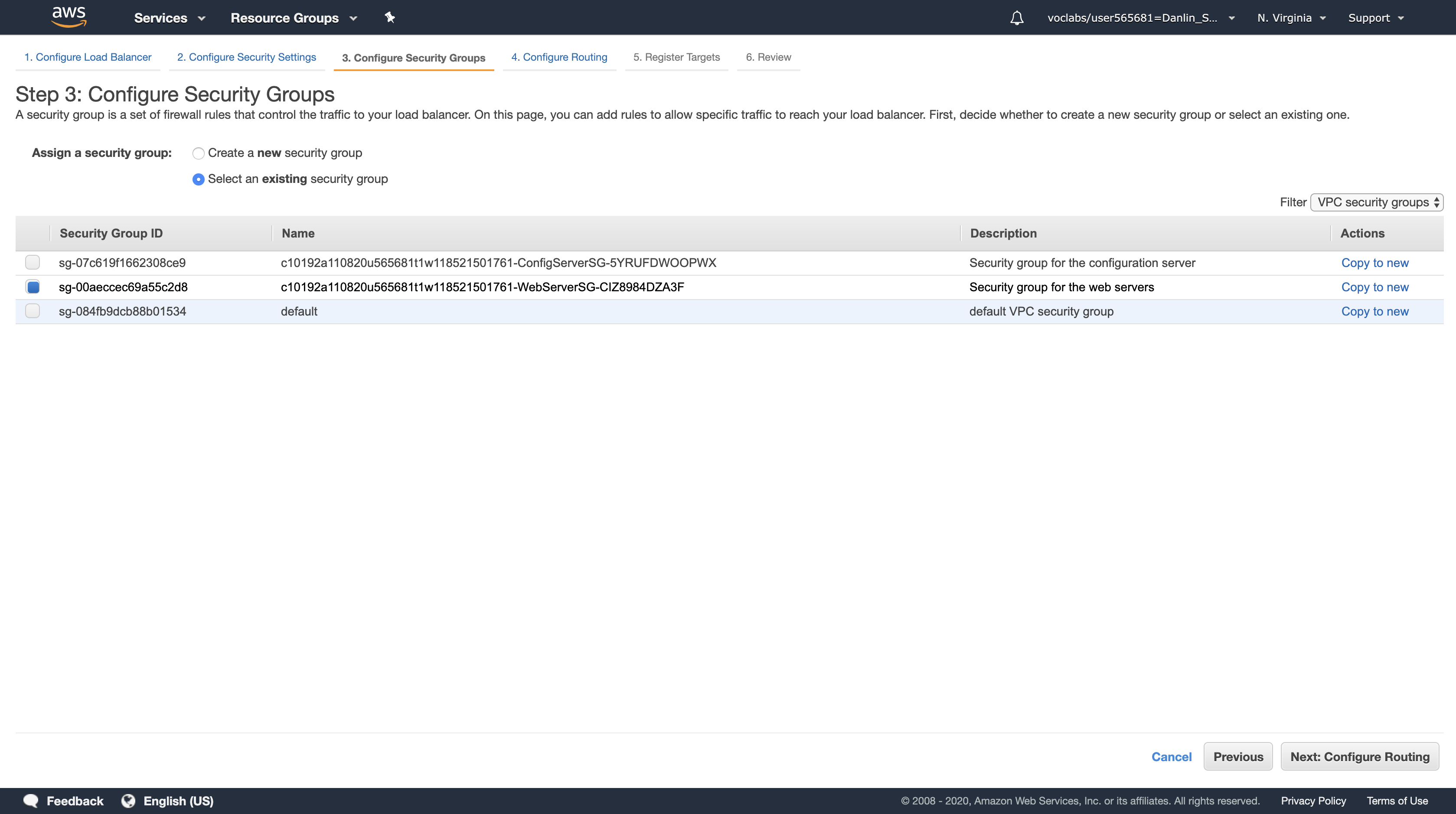The width and height of the screenshot is (1456, 814).
Task: Open the Support dropdown menu
Action: pyautogui.click(x=1375, y=18)
